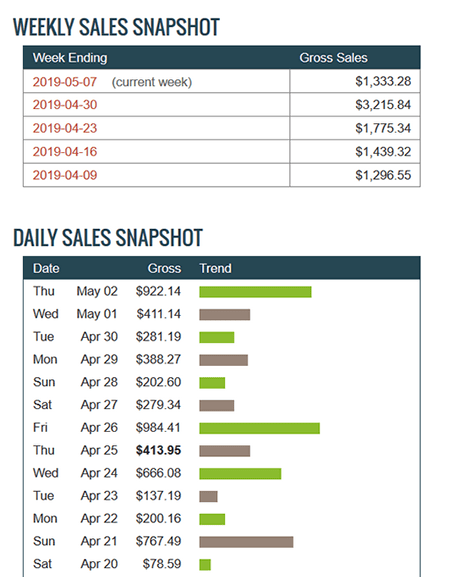The image size is (450, 577).
Task: Click the brown trend bar for May 01
Action: click(225, 315)
